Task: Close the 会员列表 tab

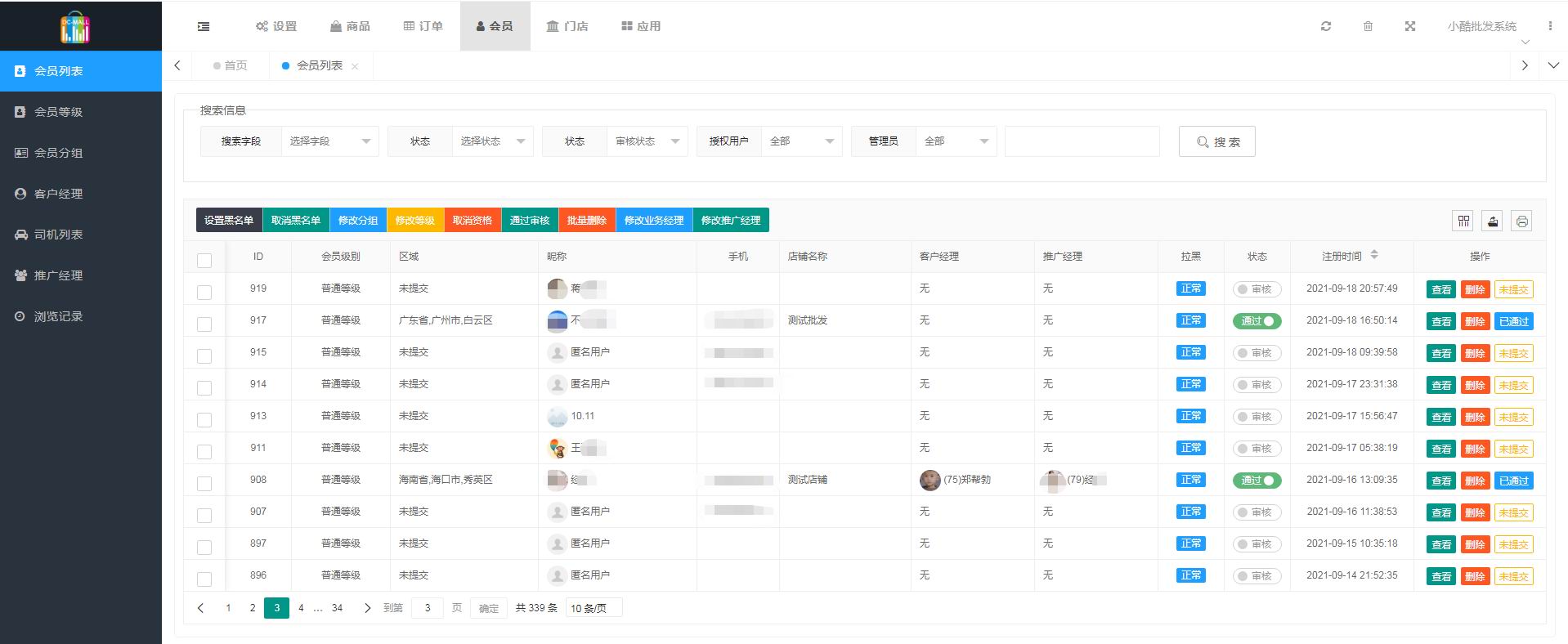Action: tap(355, 66)
